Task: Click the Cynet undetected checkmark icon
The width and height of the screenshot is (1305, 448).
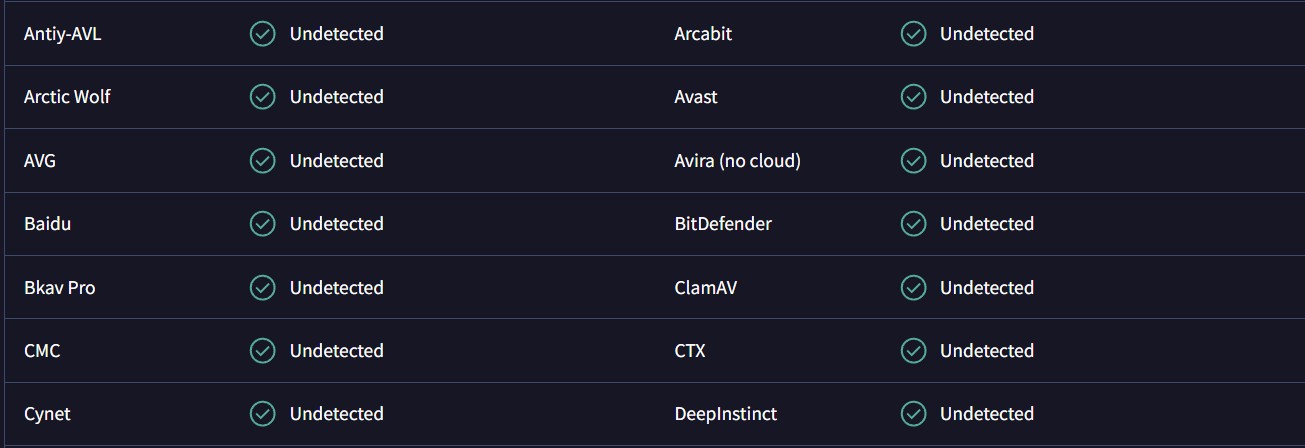Action: (x=262, y=414)
